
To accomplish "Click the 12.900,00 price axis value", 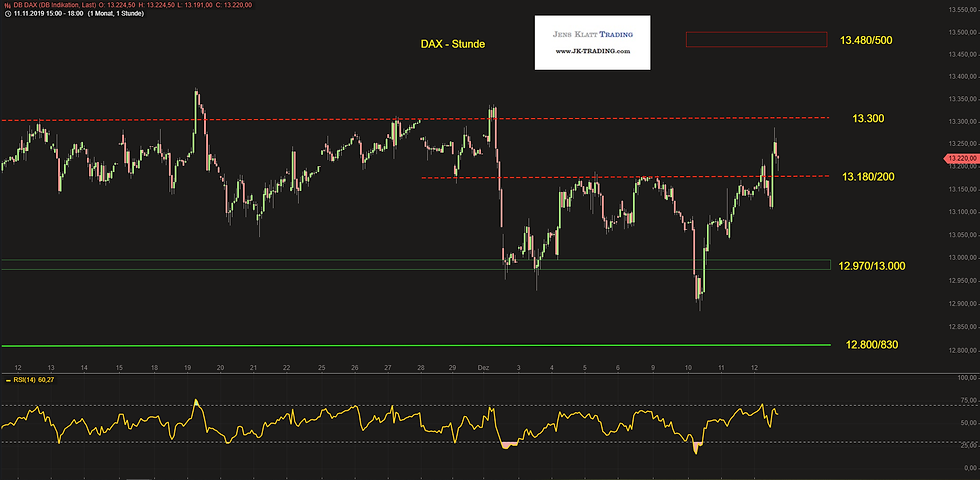I will (x=961, y=304).
